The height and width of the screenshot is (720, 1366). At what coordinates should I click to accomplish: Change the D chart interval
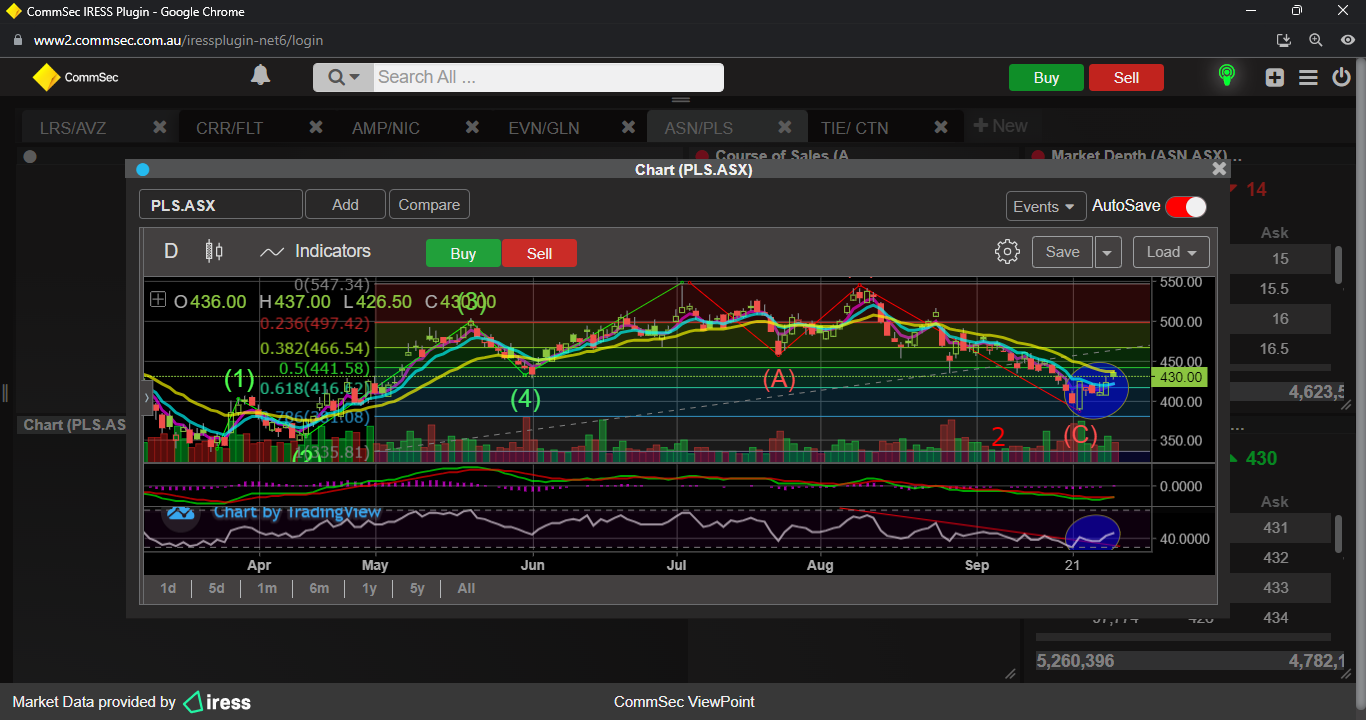pos(171,251)
